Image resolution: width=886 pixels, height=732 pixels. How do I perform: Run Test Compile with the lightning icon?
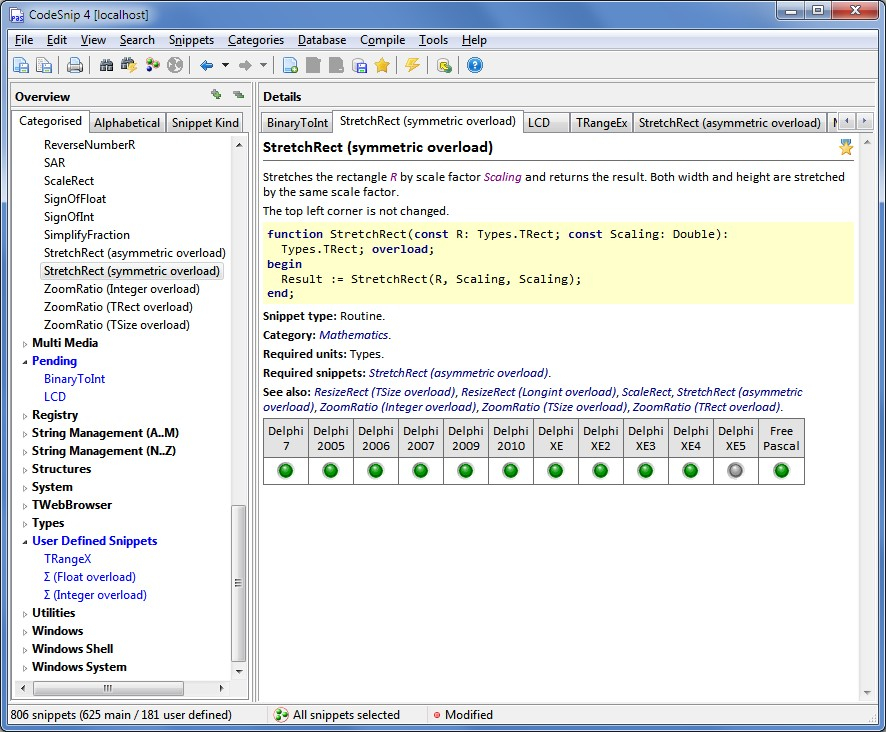[412, 66]
